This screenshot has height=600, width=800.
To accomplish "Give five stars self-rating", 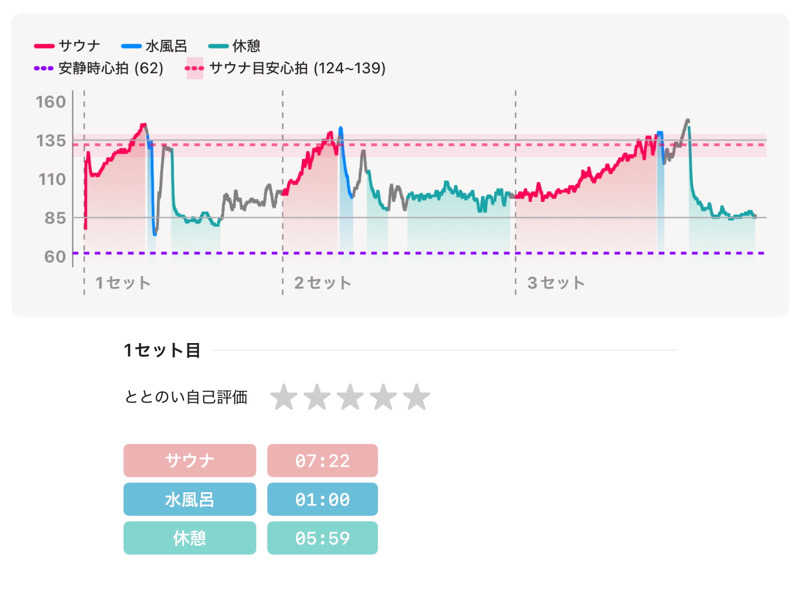I will [416, 397].
